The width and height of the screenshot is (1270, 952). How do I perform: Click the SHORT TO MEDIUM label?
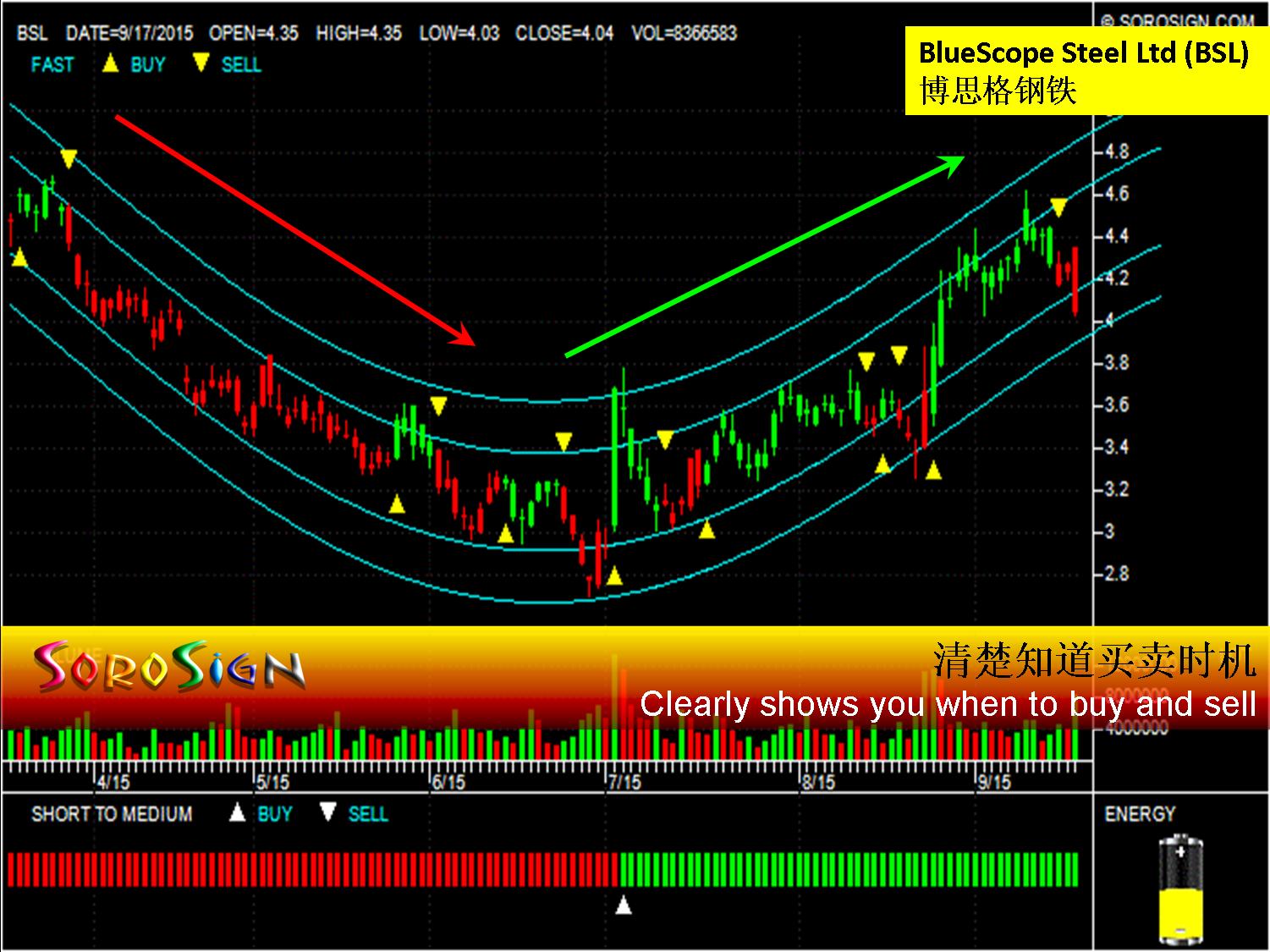pos(112,814)
